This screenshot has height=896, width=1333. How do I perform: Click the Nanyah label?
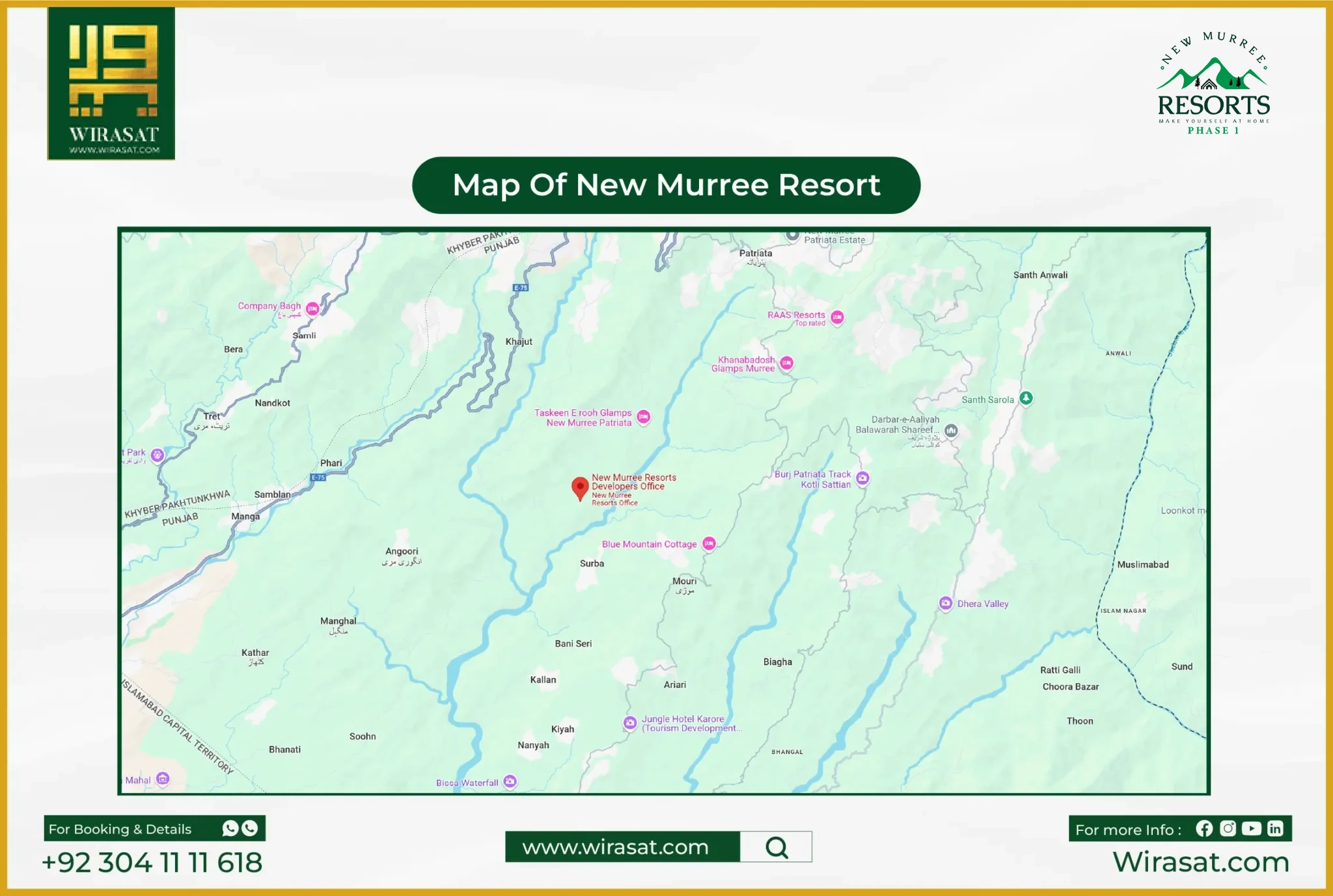click(534, 746)
